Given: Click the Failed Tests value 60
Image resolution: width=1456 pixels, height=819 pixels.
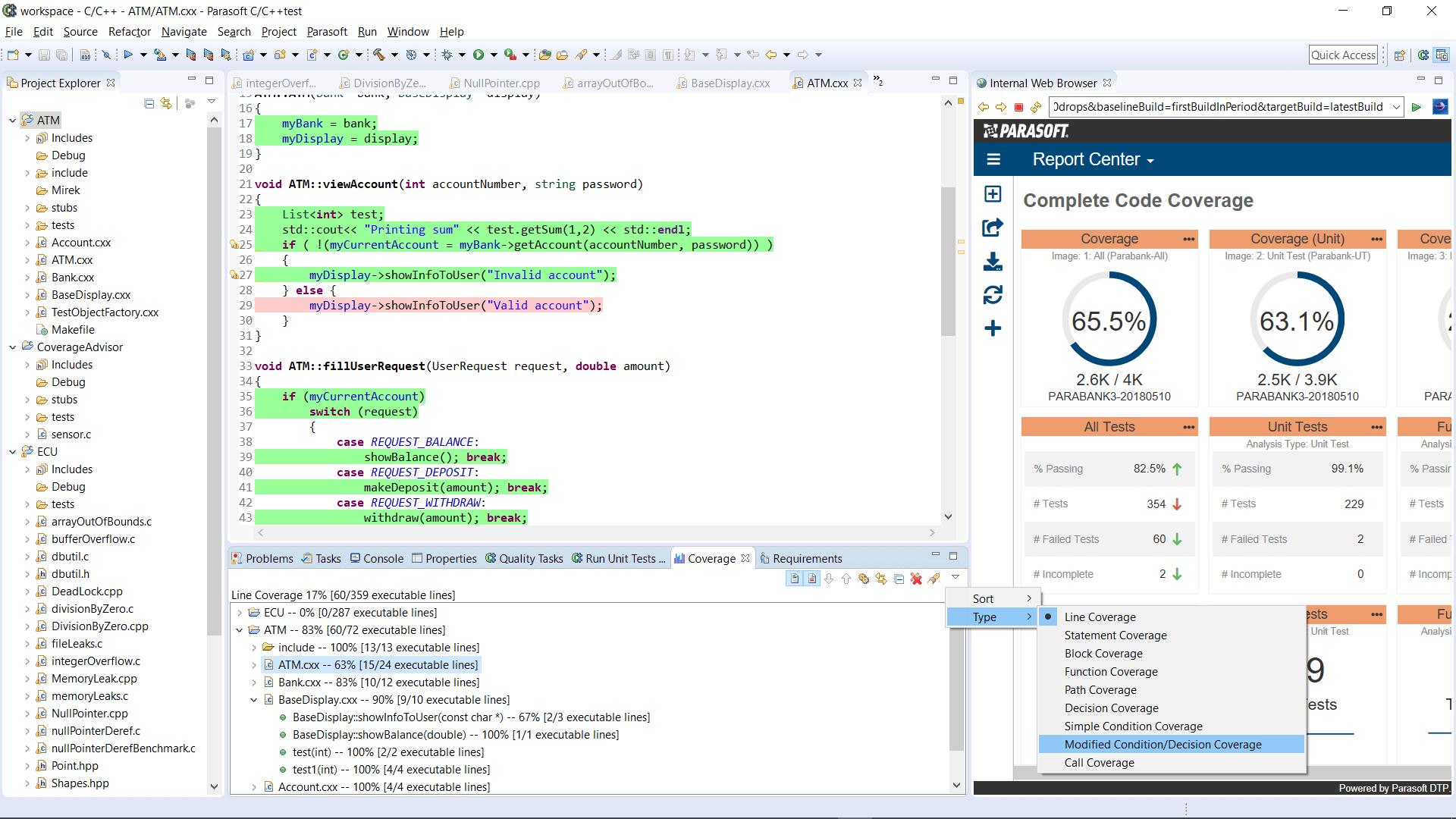Looking at the screenshot, I should point(1159,539).
